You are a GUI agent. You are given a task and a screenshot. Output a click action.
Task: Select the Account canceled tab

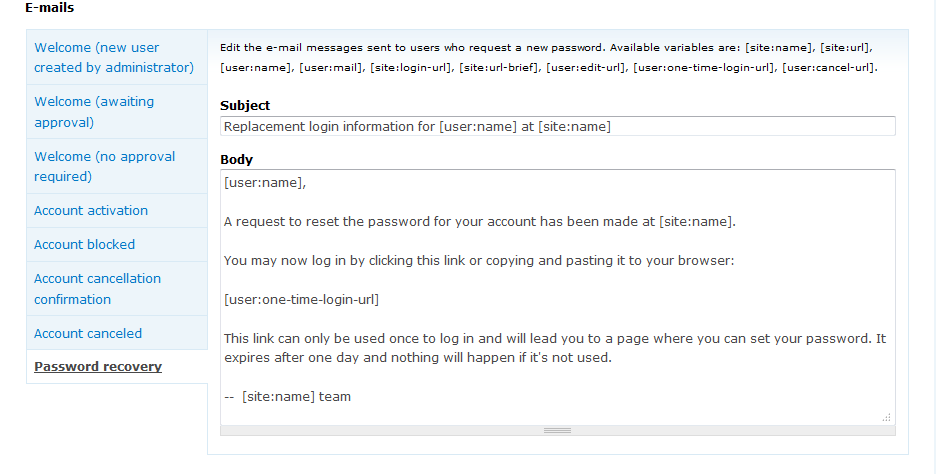pyautogui.click(x=88, y=334)
